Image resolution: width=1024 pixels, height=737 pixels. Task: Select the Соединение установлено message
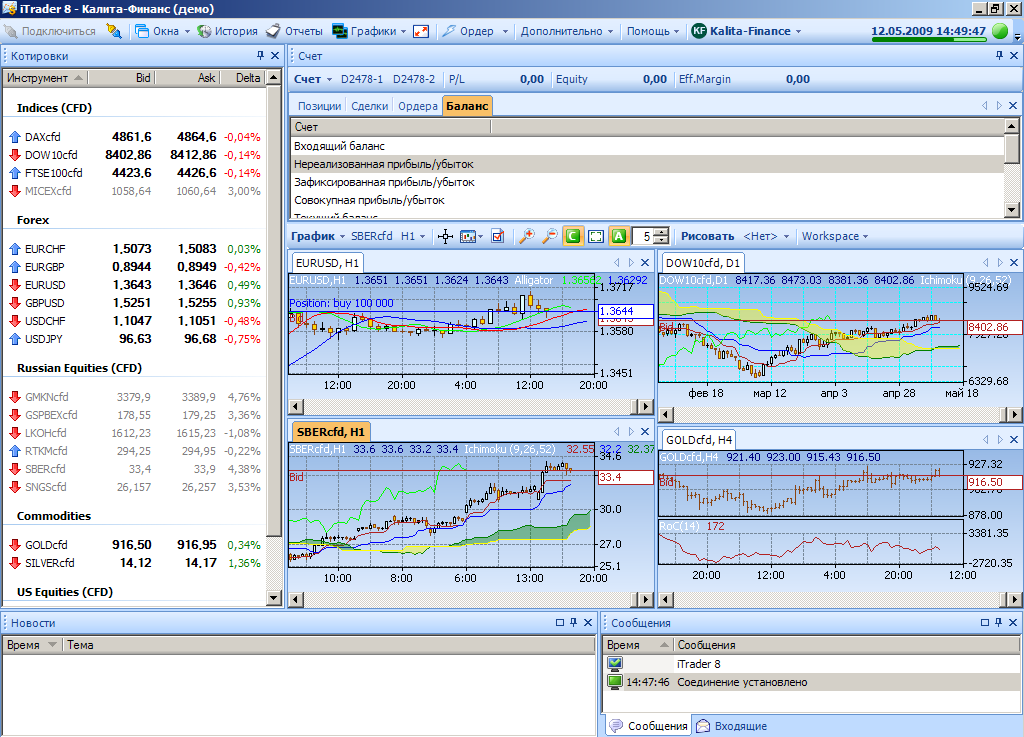(x=811, y=682)
